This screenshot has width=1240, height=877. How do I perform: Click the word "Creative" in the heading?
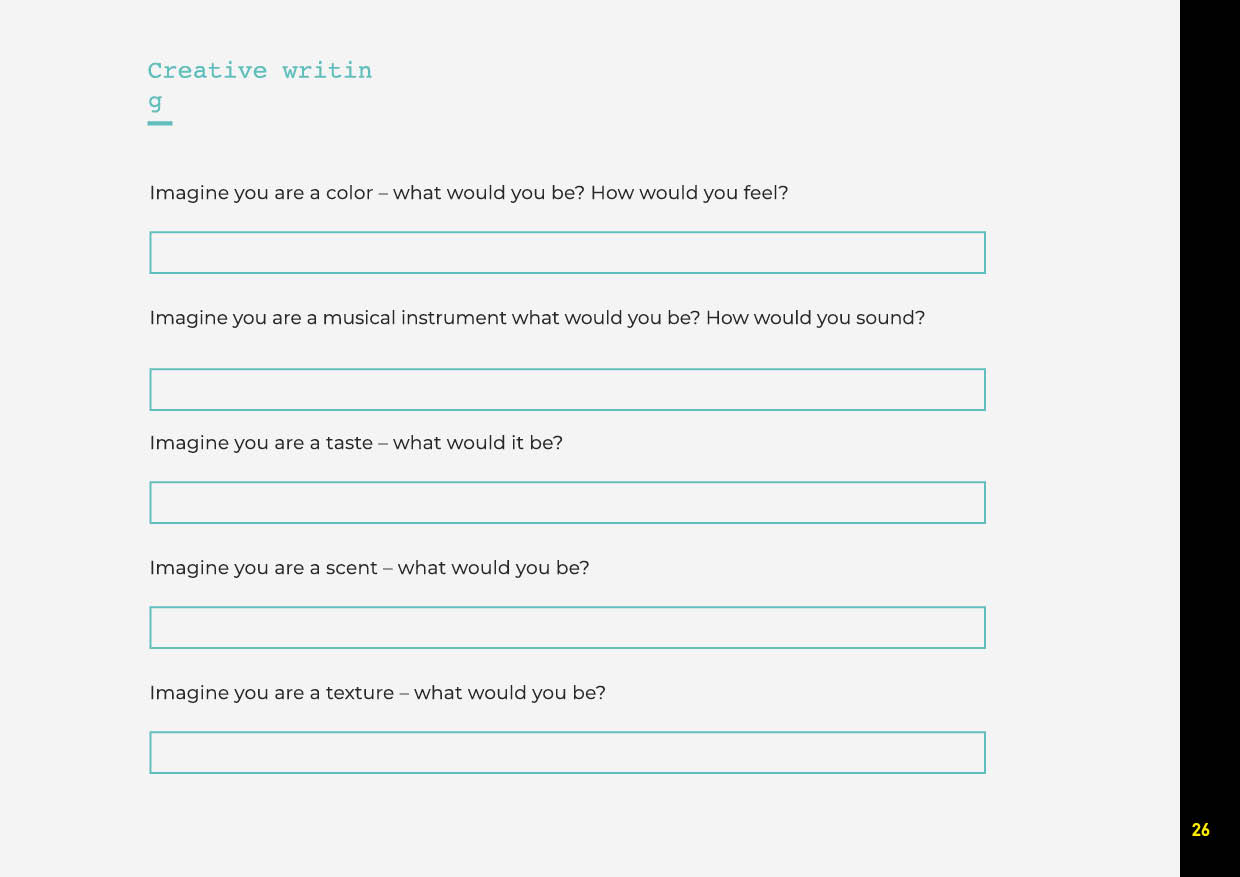207,71
